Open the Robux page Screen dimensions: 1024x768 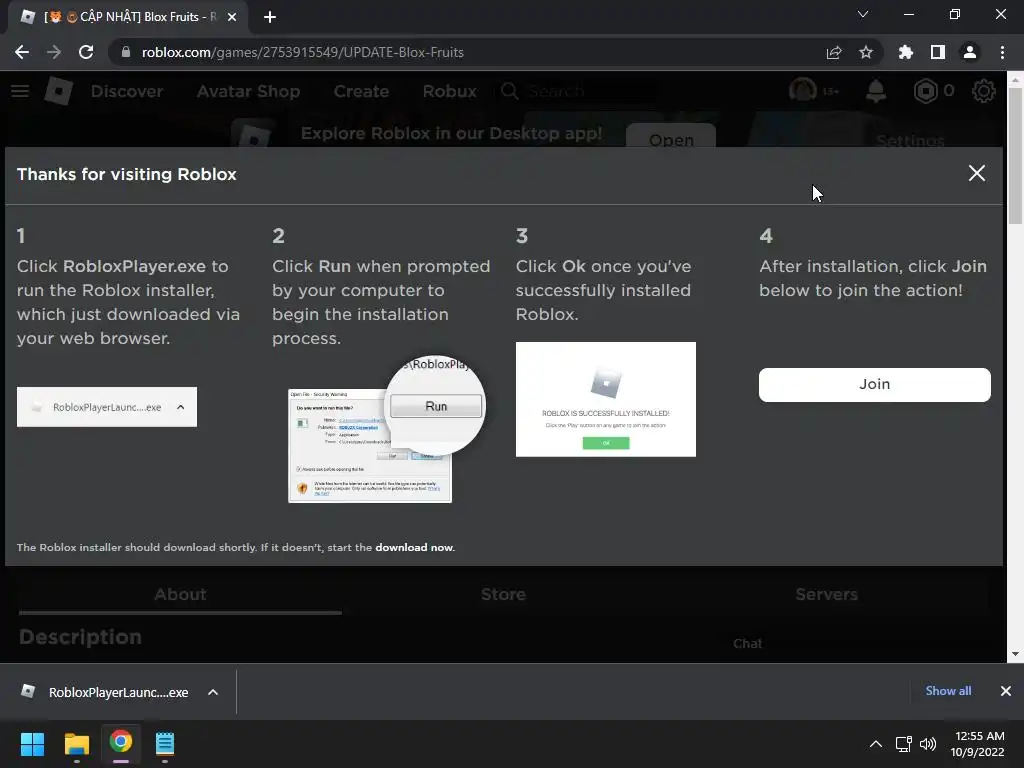coord(450,91)
